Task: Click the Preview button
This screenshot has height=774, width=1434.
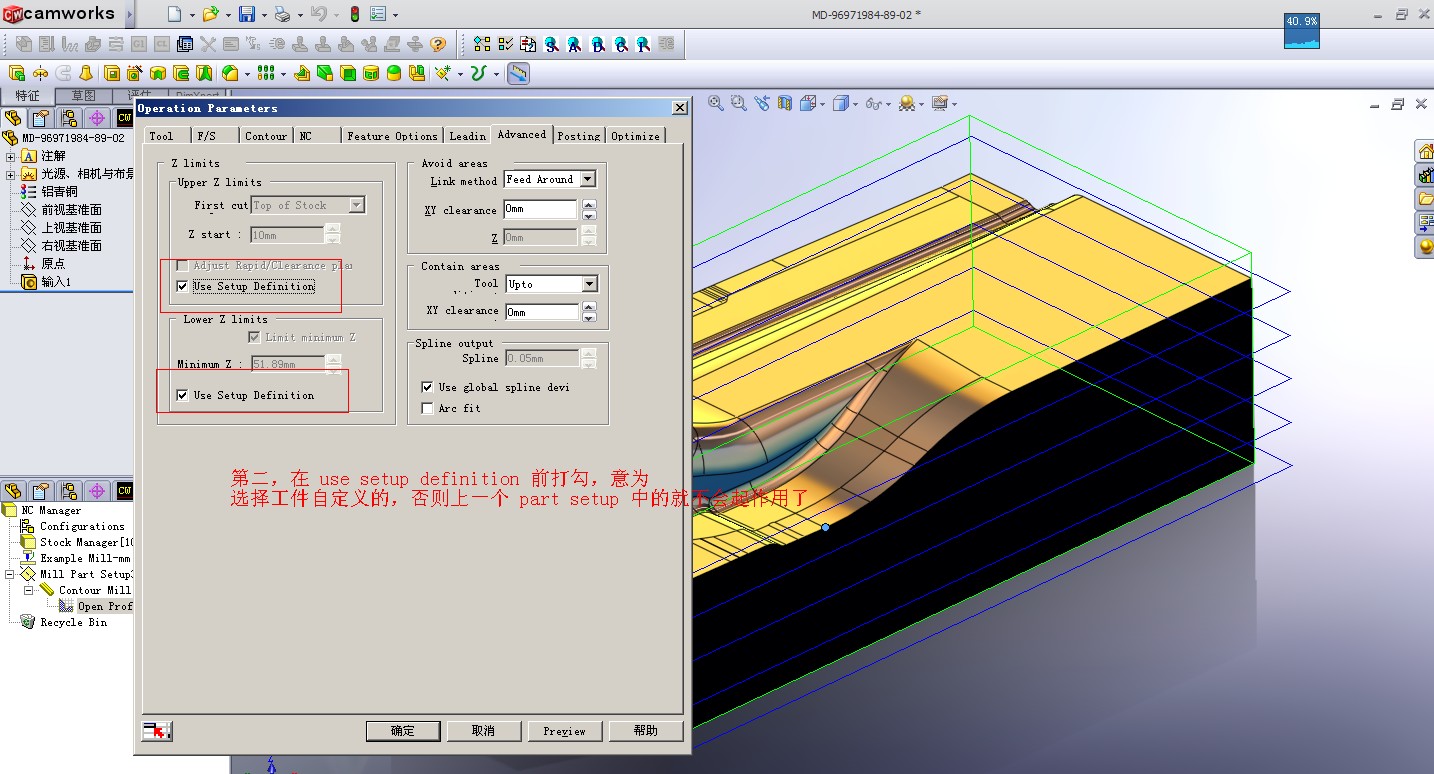Action: (565, 731)
